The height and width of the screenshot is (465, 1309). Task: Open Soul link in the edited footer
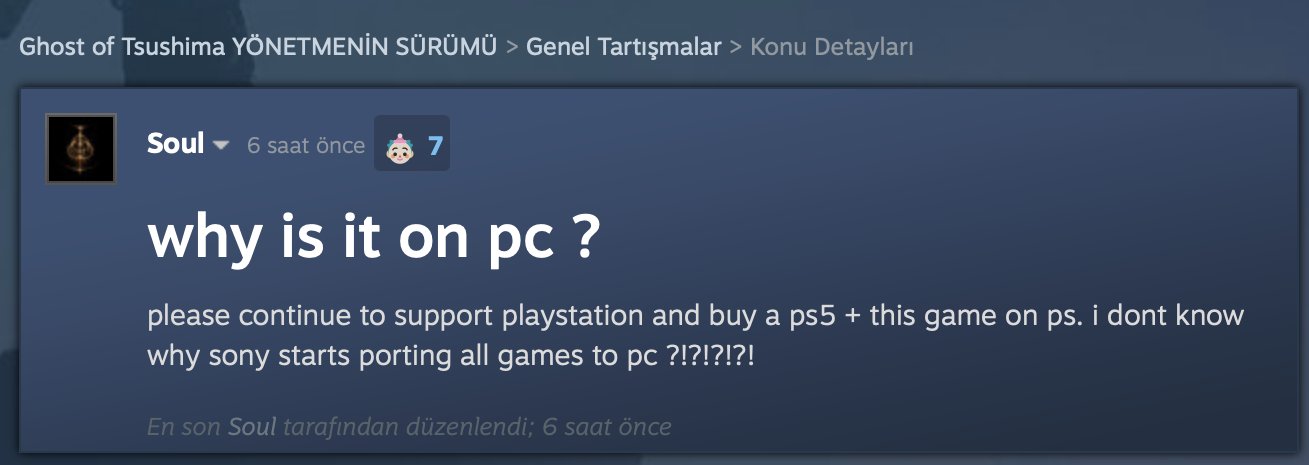coord(253,427)
